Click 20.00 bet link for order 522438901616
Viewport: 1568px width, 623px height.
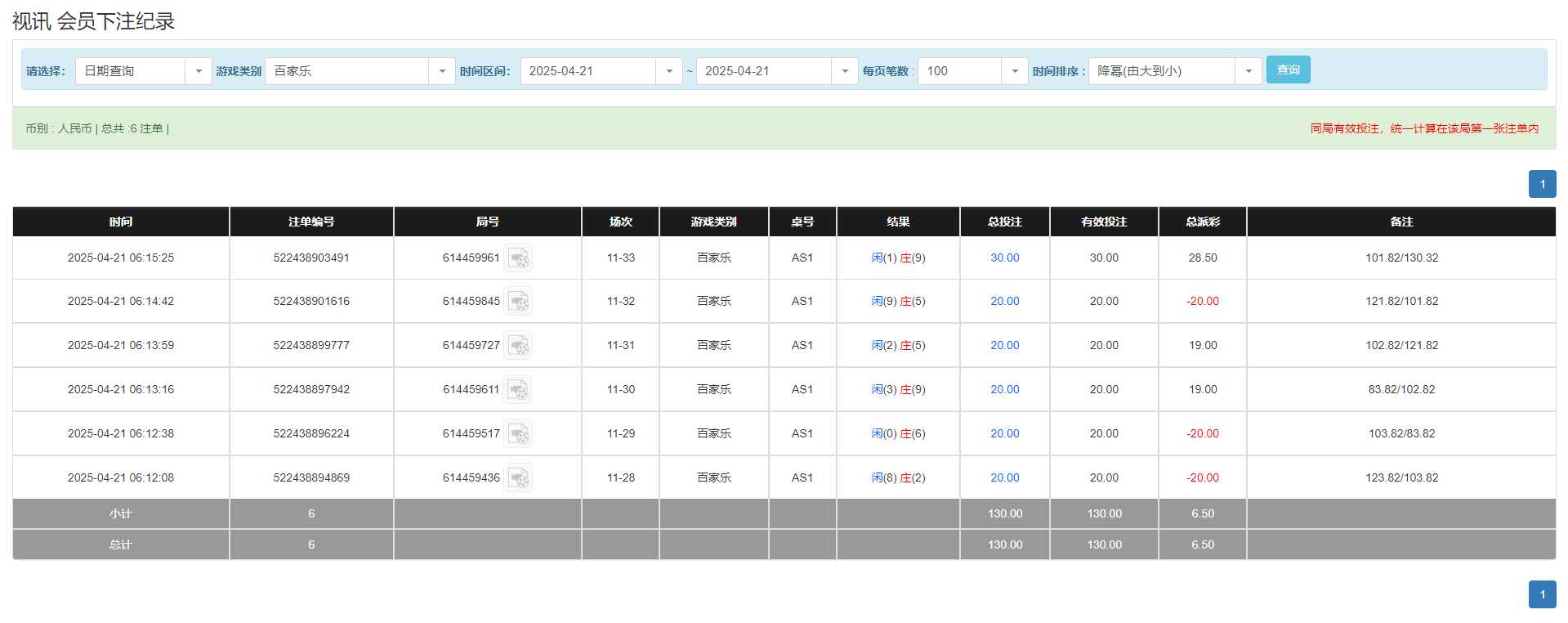pos(1004,301)
